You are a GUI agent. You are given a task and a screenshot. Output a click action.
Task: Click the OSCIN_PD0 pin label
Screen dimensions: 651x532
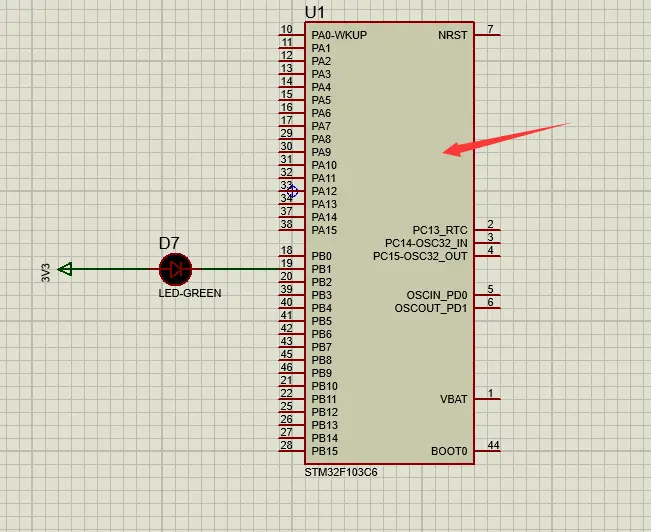pos(437,295)
